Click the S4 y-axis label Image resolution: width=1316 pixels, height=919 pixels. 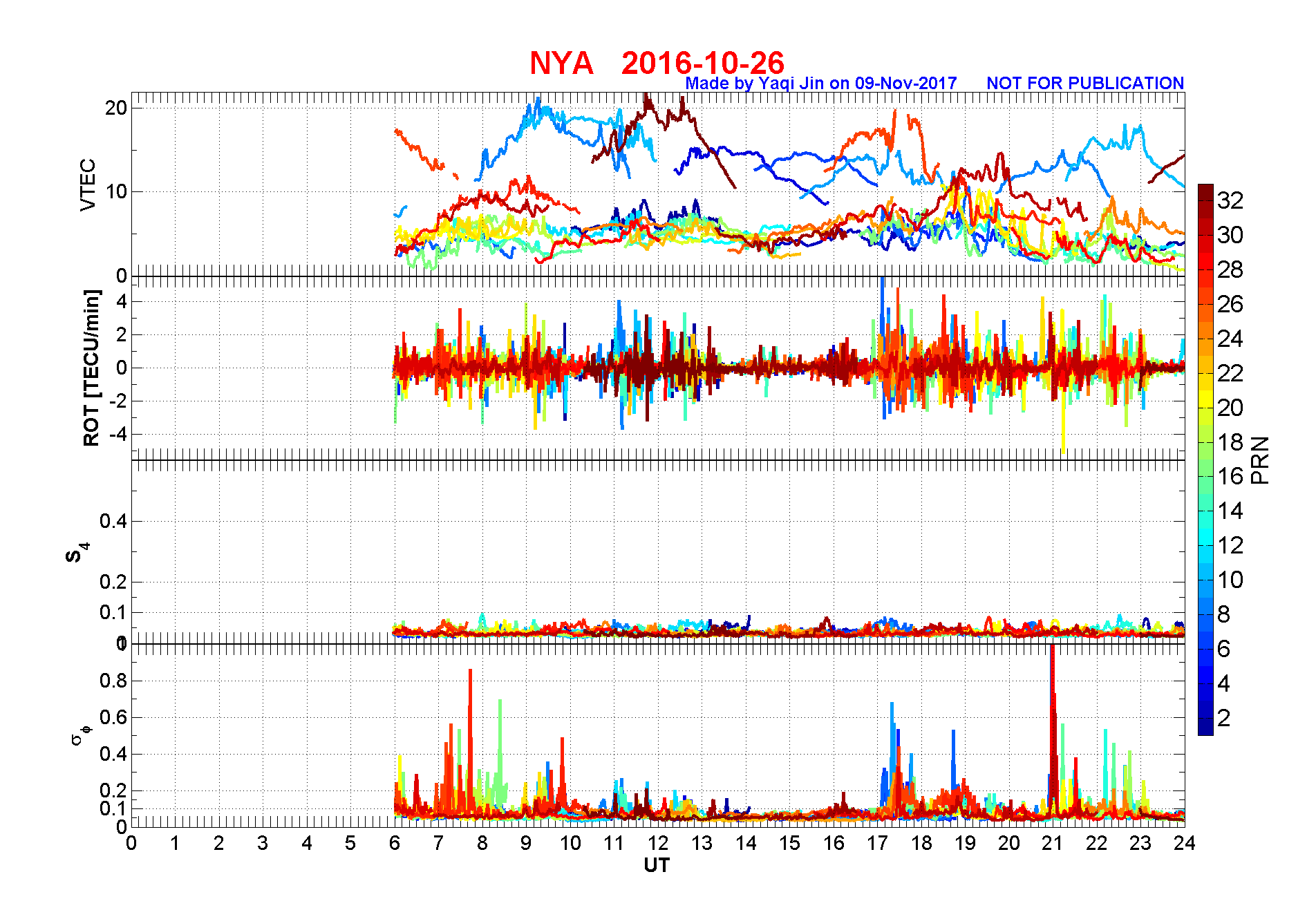(x=77, y=553)
